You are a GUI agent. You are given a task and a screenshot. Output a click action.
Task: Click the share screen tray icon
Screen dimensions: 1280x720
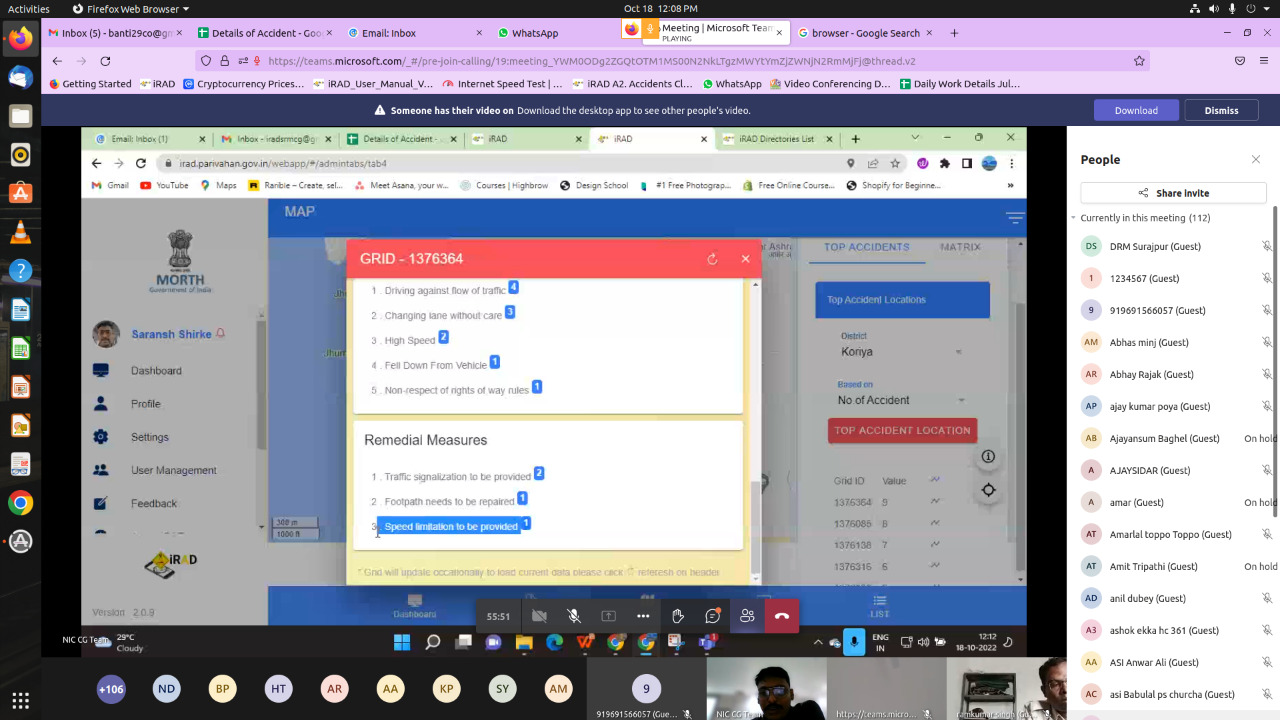point(608,616)
